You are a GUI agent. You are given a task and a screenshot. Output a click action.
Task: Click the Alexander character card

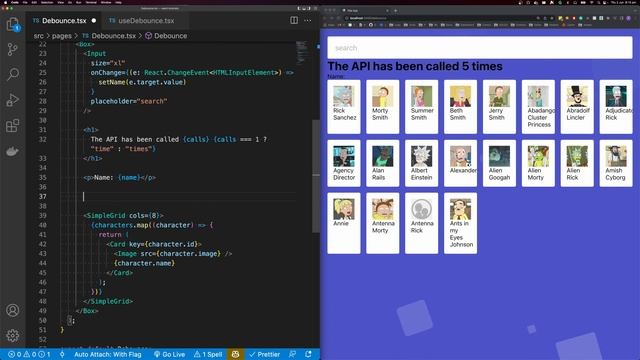pyautogui.click(x=460, y=163)
